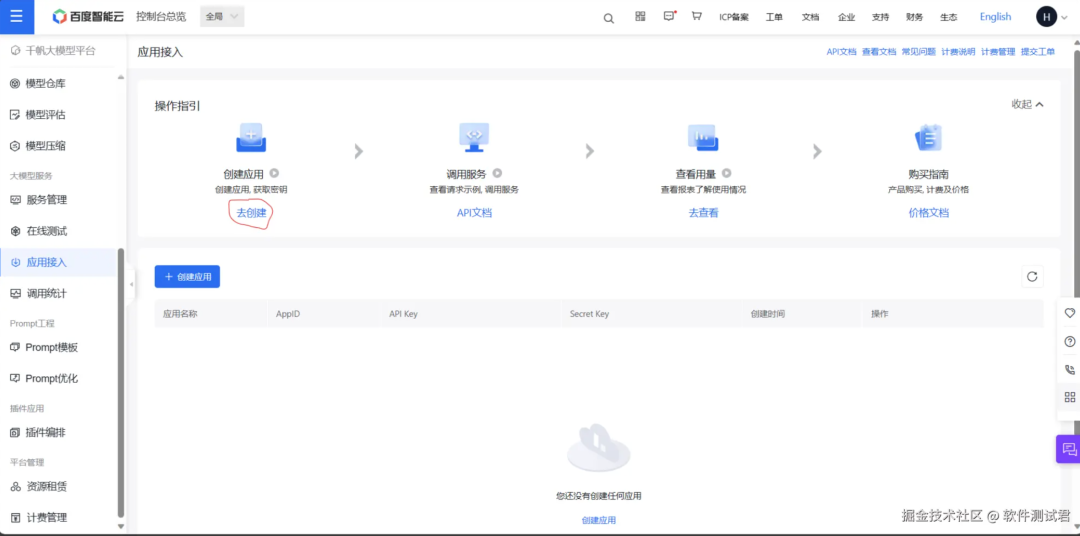The height and width of the screenshot is (536, 1080).
Task: Open 财务 in top navigation
Action: pyautogui.click(x=915, y=17)
